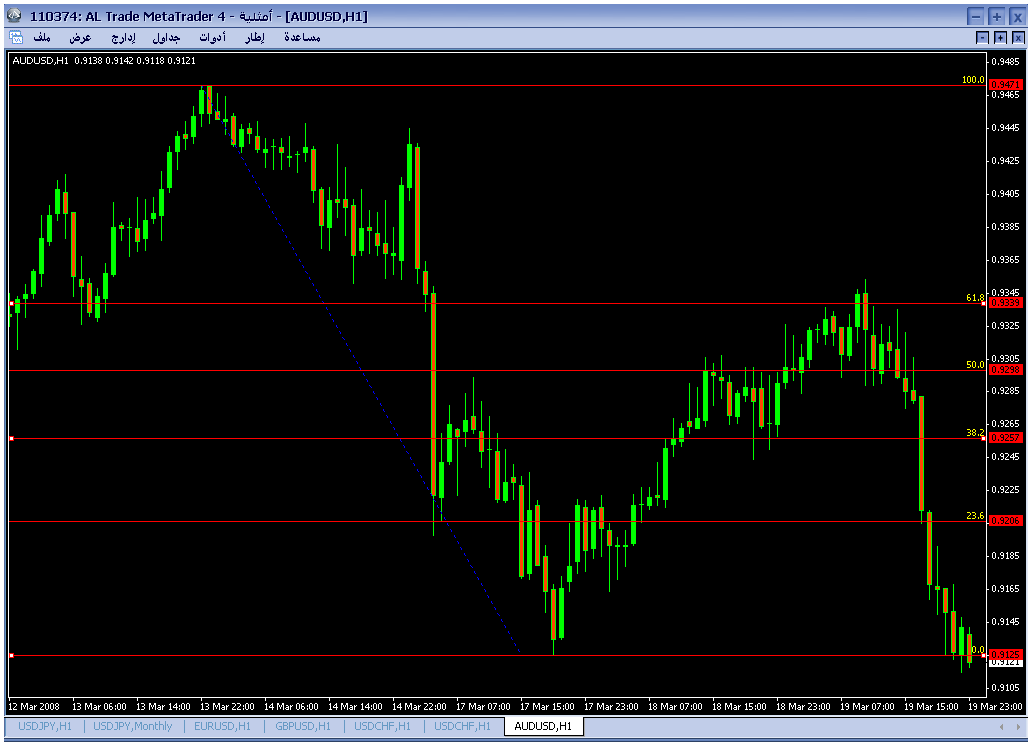Open the إدارج (Insert) menu

pos(123,38)
